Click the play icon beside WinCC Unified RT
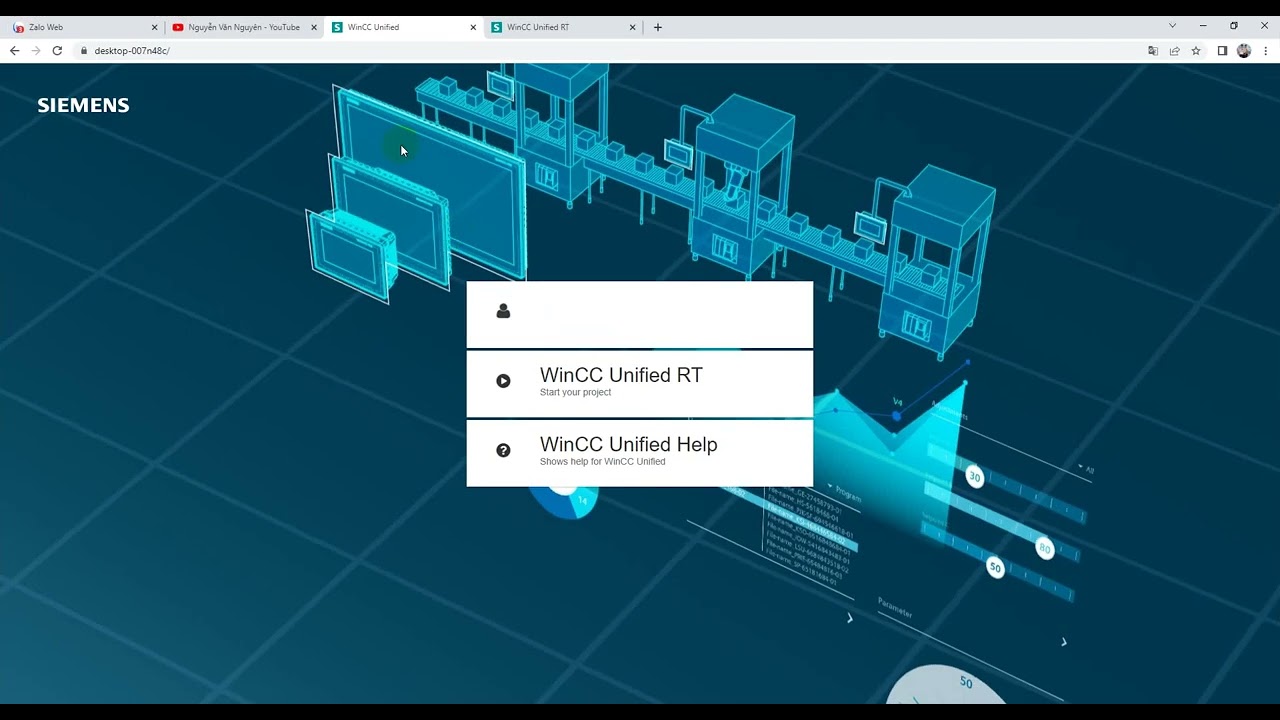This screenshot has height=720, width=1280. pyautogui.click(x=503, y=381)
